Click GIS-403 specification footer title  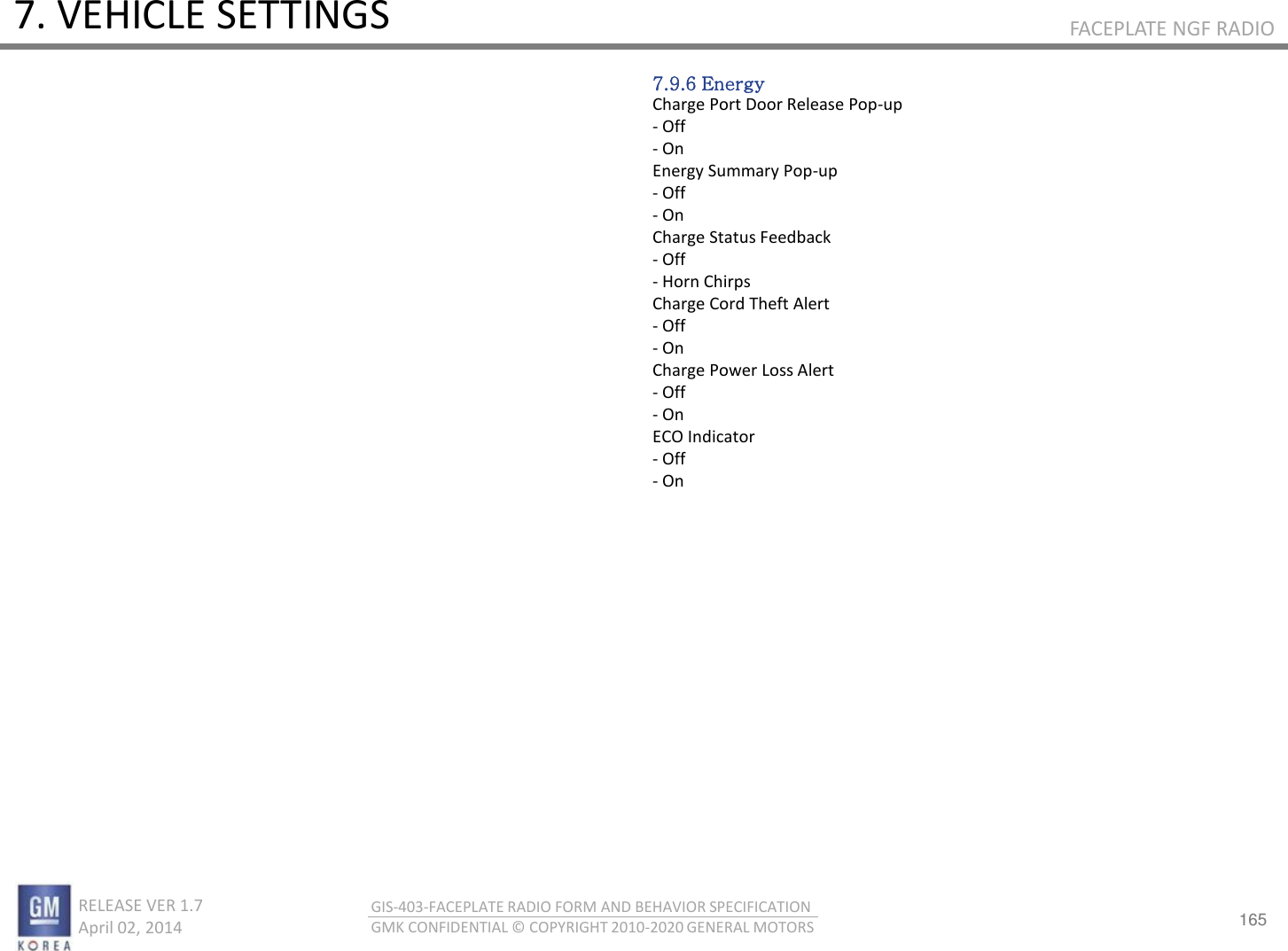tap(590, 907)
